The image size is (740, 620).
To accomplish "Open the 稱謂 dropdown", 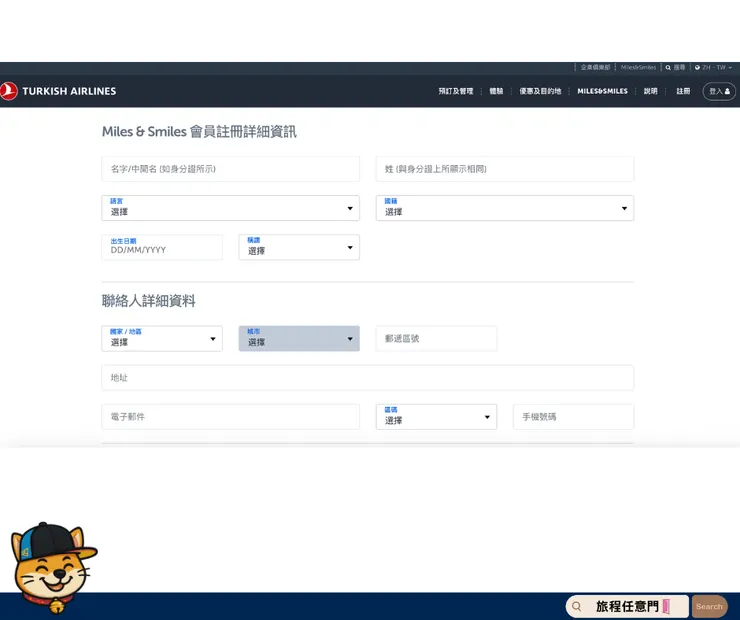I will [299, 247].
